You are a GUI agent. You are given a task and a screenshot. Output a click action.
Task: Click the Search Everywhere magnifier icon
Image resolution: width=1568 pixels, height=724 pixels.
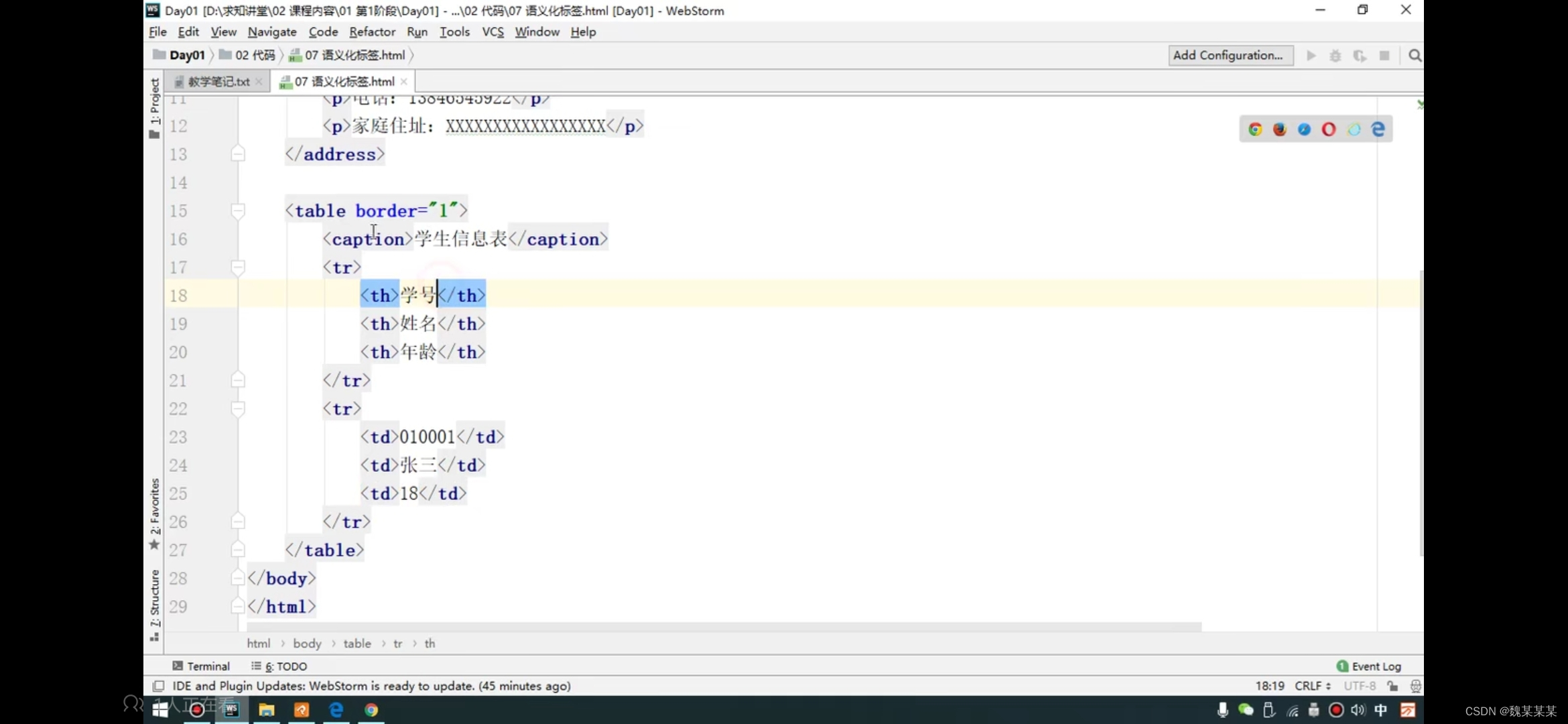(x=1415, y=56)
